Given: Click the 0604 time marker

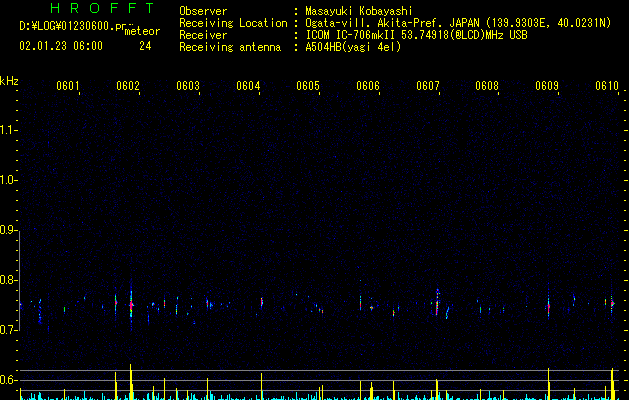Looking at the screenshot, I should tap(248, 85).
